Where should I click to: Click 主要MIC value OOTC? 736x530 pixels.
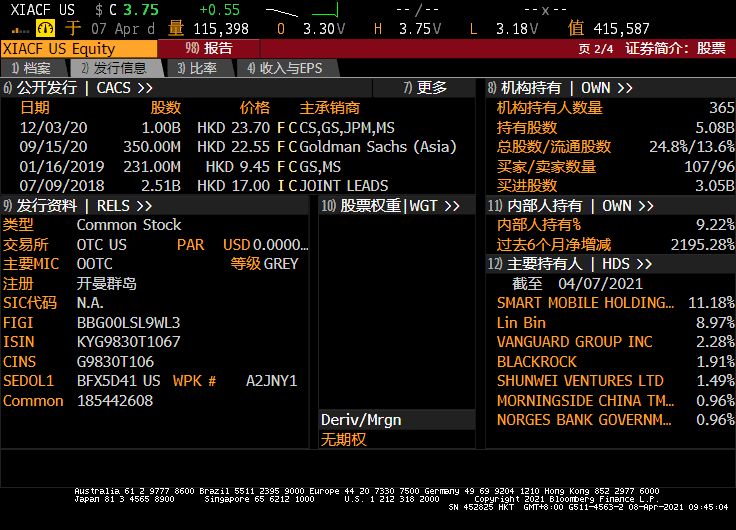point(94,264)
